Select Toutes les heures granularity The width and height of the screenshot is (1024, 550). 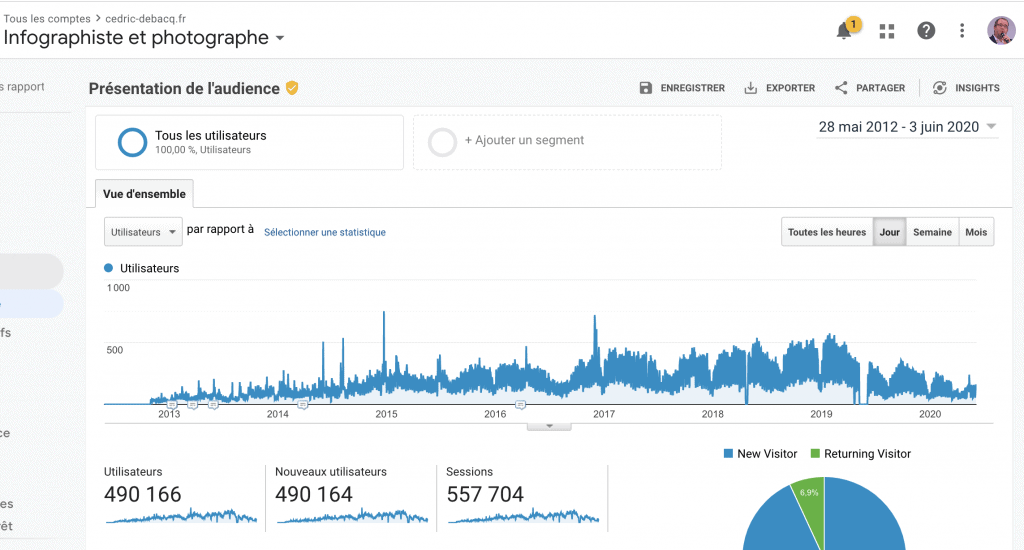[x=827, y=232]
